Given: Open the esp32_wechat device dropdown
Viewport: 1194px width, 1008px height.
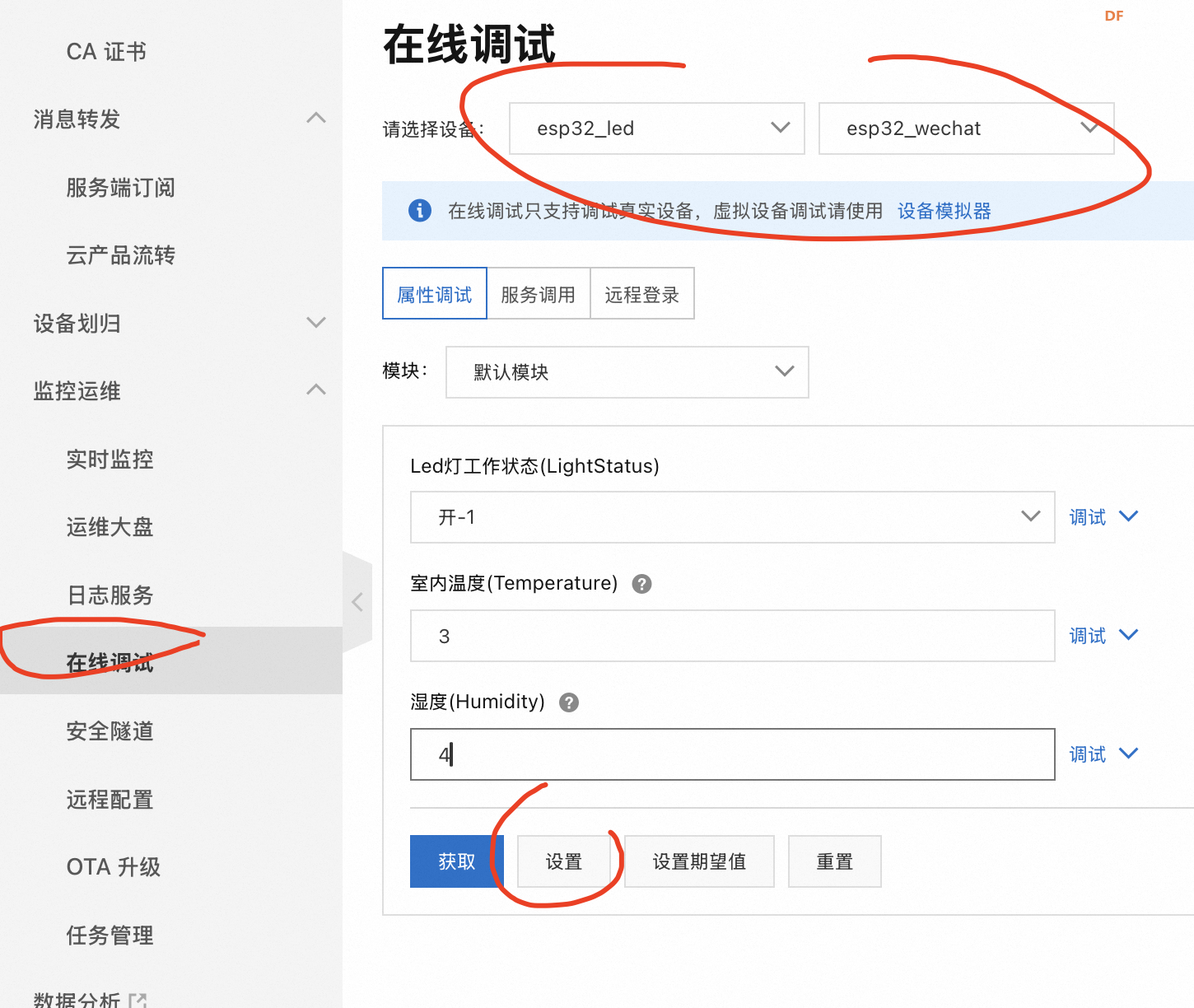Looking at the screenshot, I should [x=967, y=128].
